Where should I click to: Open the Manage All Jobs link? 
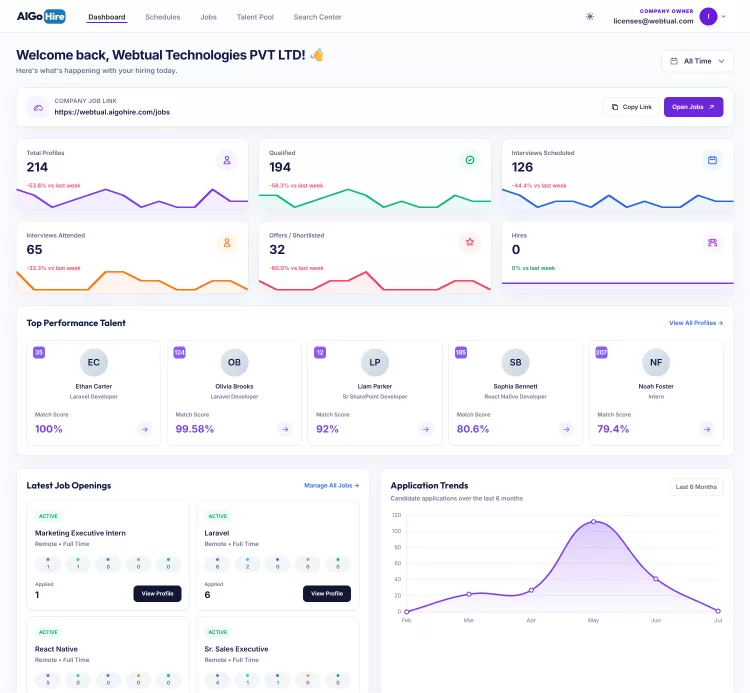[x=331, y=485]
